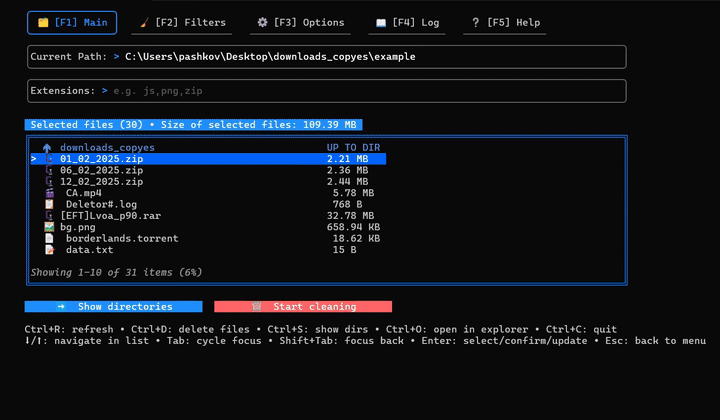Image resolution: width=720 pixels, height=420 pixels.
Task: Focus the Extensions input field
Action: 326,91
